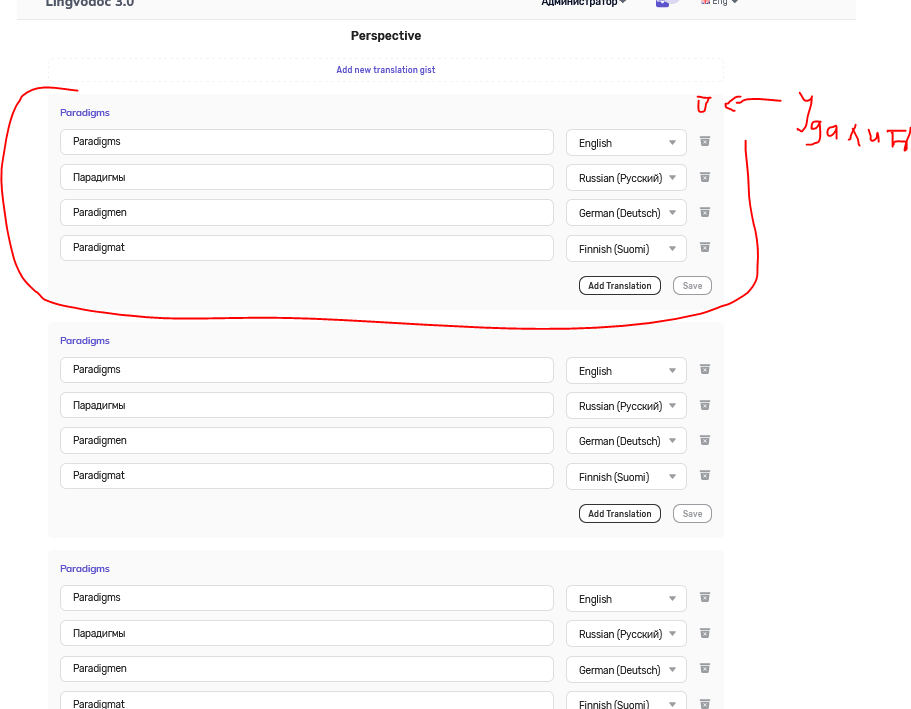The height and width of the screenshot is (709, 911).
Task: Open the English language dropdown in top gist
Action: (626, 143)
